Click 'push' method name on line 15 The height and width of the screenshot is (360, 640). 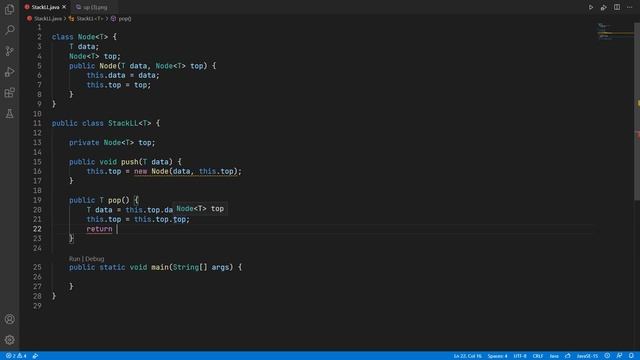(x=129, y=162)
